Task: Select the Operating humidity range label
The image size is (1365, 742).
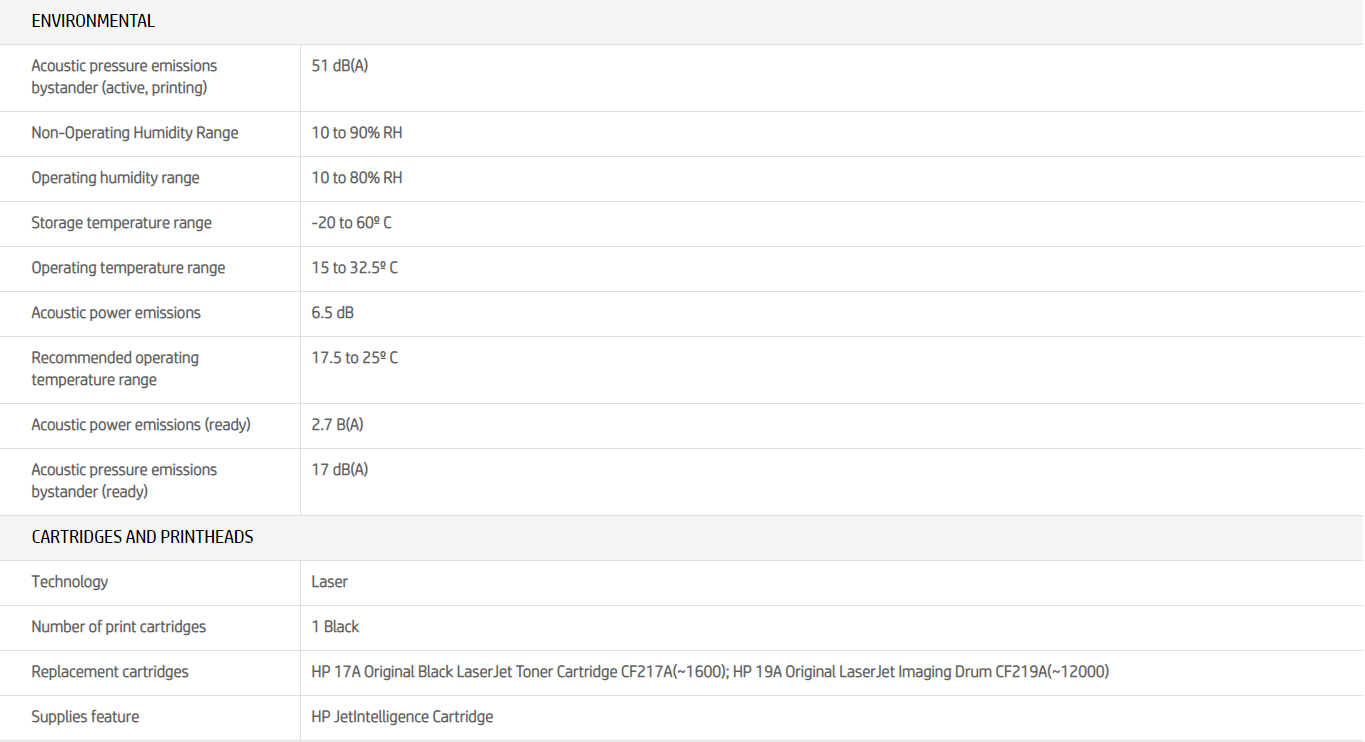Action: point(115,178)
